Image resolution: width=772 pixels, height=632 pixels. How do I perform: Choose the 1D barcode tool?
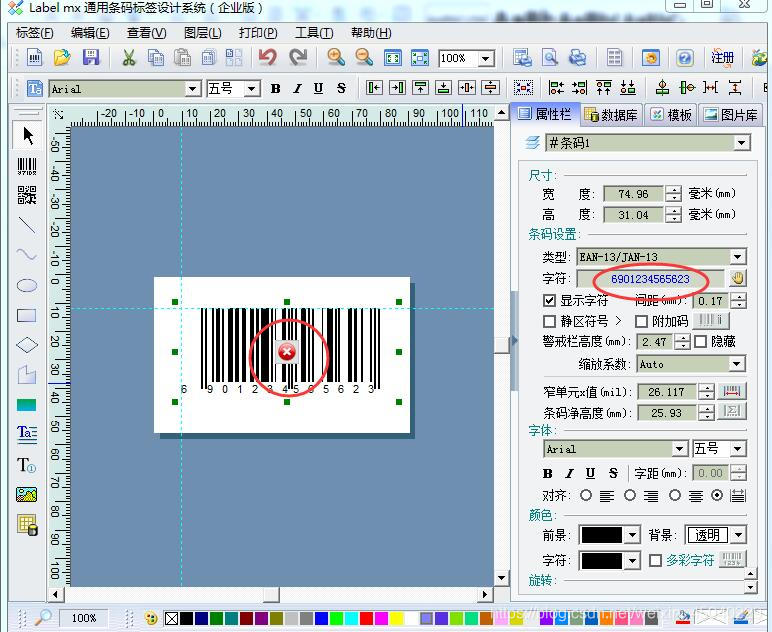(27, 166)
